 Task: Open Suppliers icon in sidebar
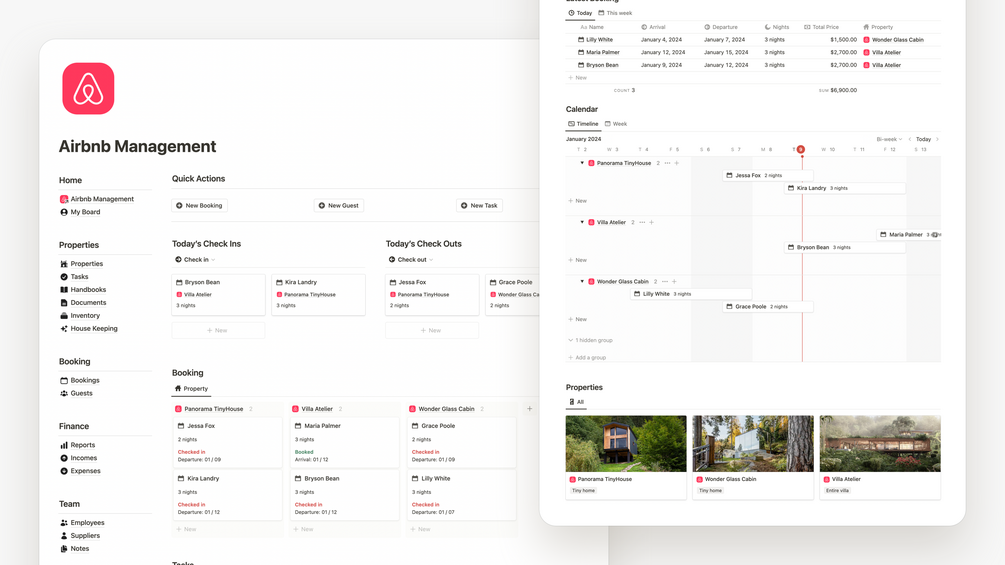click(x=64, y=536)
